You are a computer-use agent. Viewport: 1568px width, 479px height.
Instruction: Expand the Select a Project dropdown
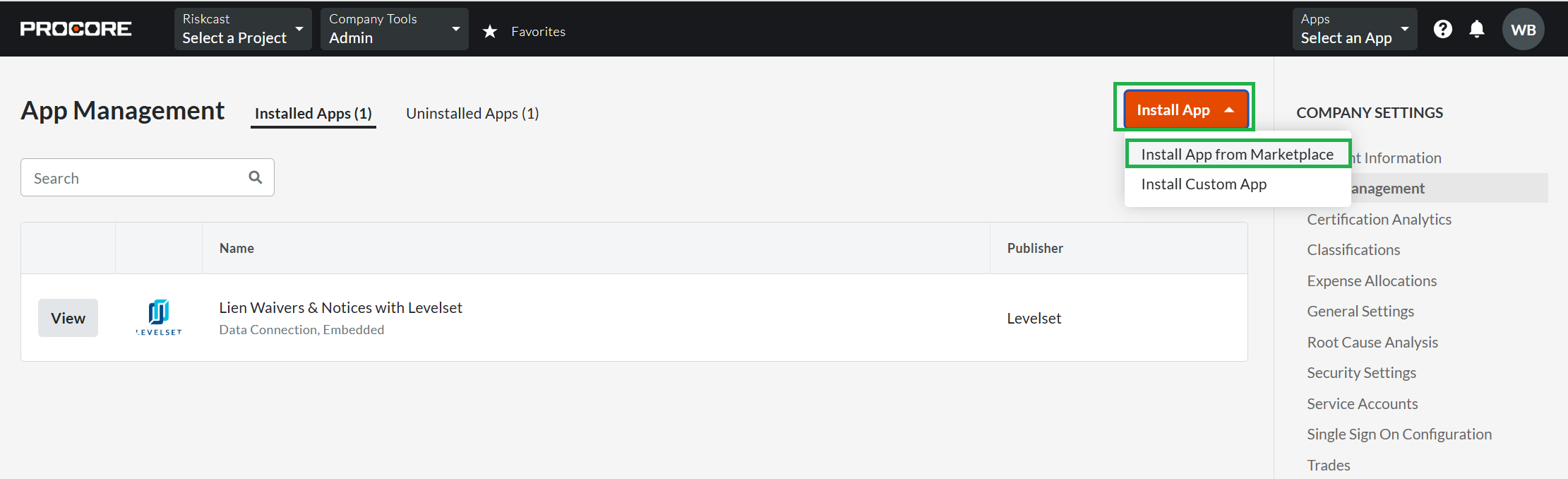(x=242, y=29)
